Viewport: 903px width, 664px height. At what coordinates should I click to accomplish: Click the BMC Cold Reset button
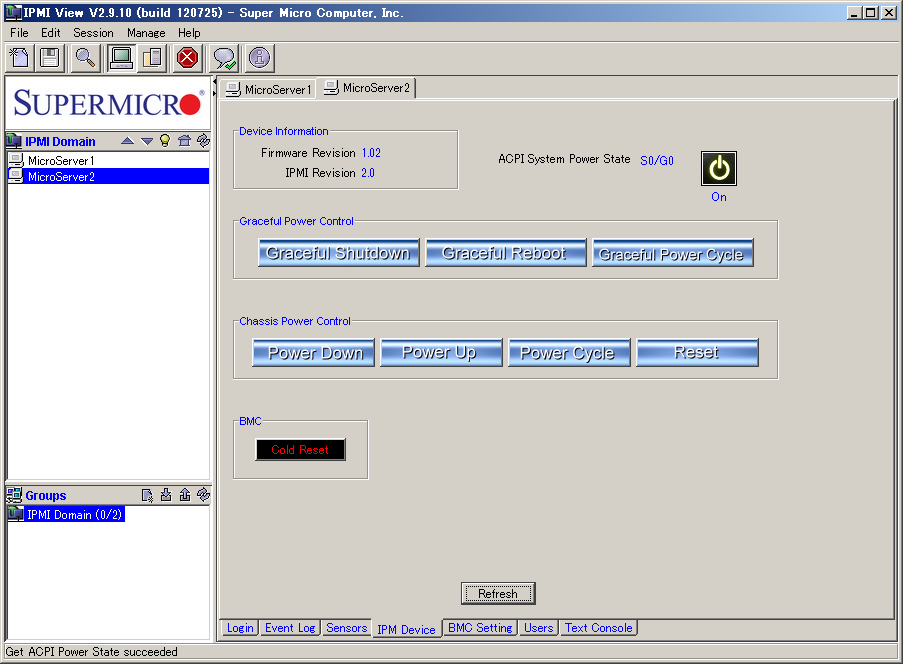tap(300, 450)
